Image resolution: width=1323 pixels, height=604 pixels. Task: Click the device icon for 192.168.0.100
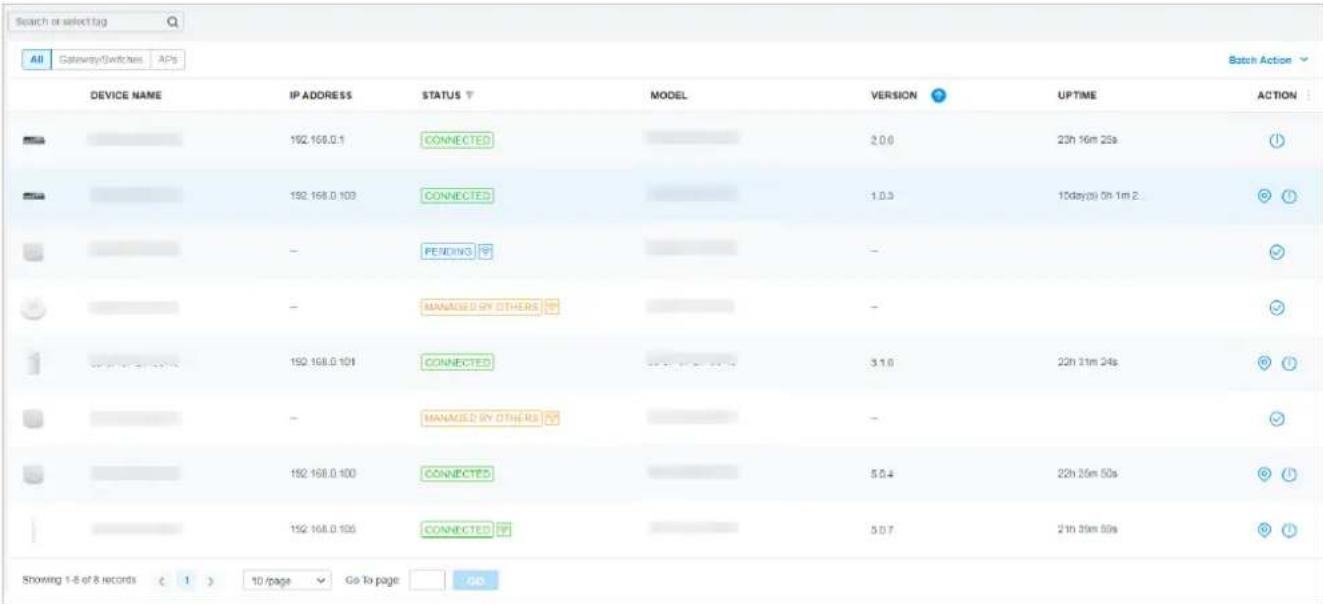[x=32, y=473]
